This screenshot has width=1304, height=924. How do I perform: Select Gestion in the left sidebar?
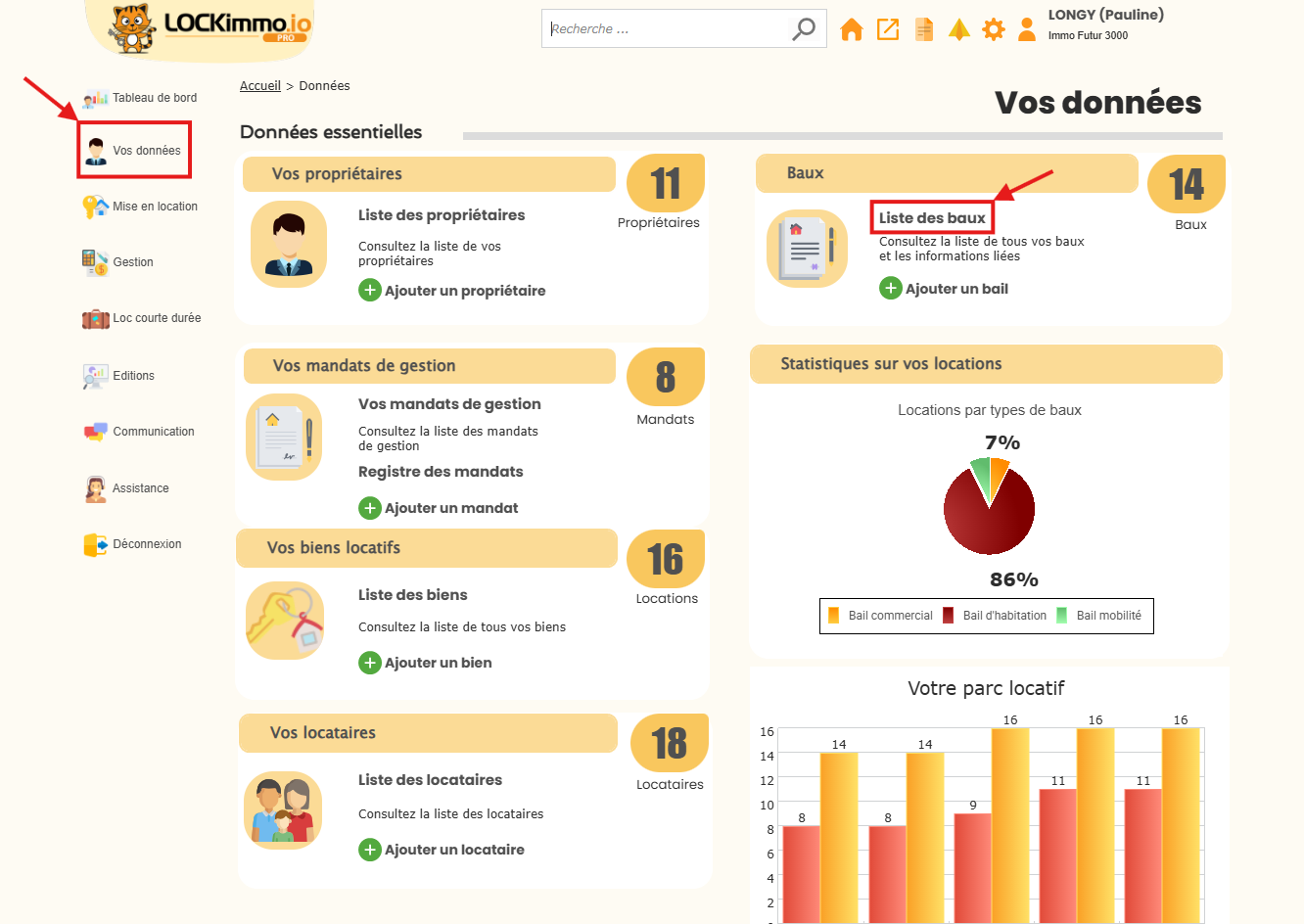(x=133, y=262)
